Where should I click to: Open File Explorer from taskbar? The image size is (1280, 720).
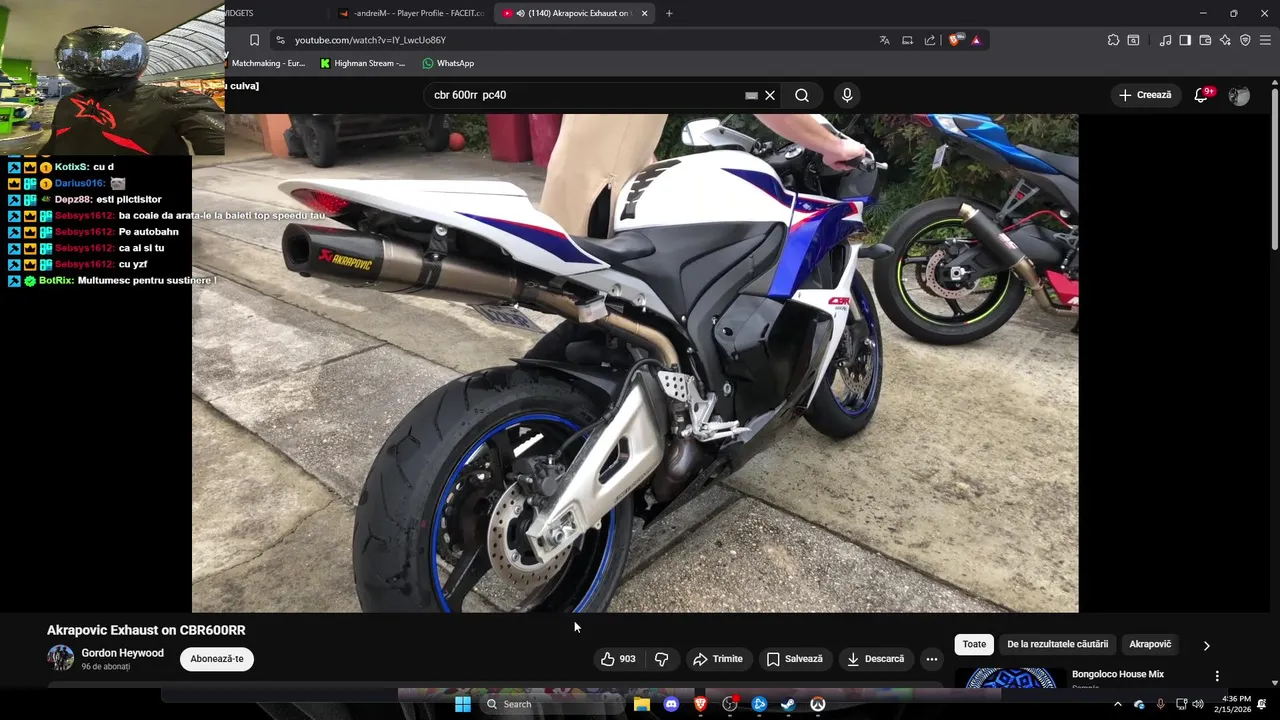pyautogui.click(x=642, y=704)
